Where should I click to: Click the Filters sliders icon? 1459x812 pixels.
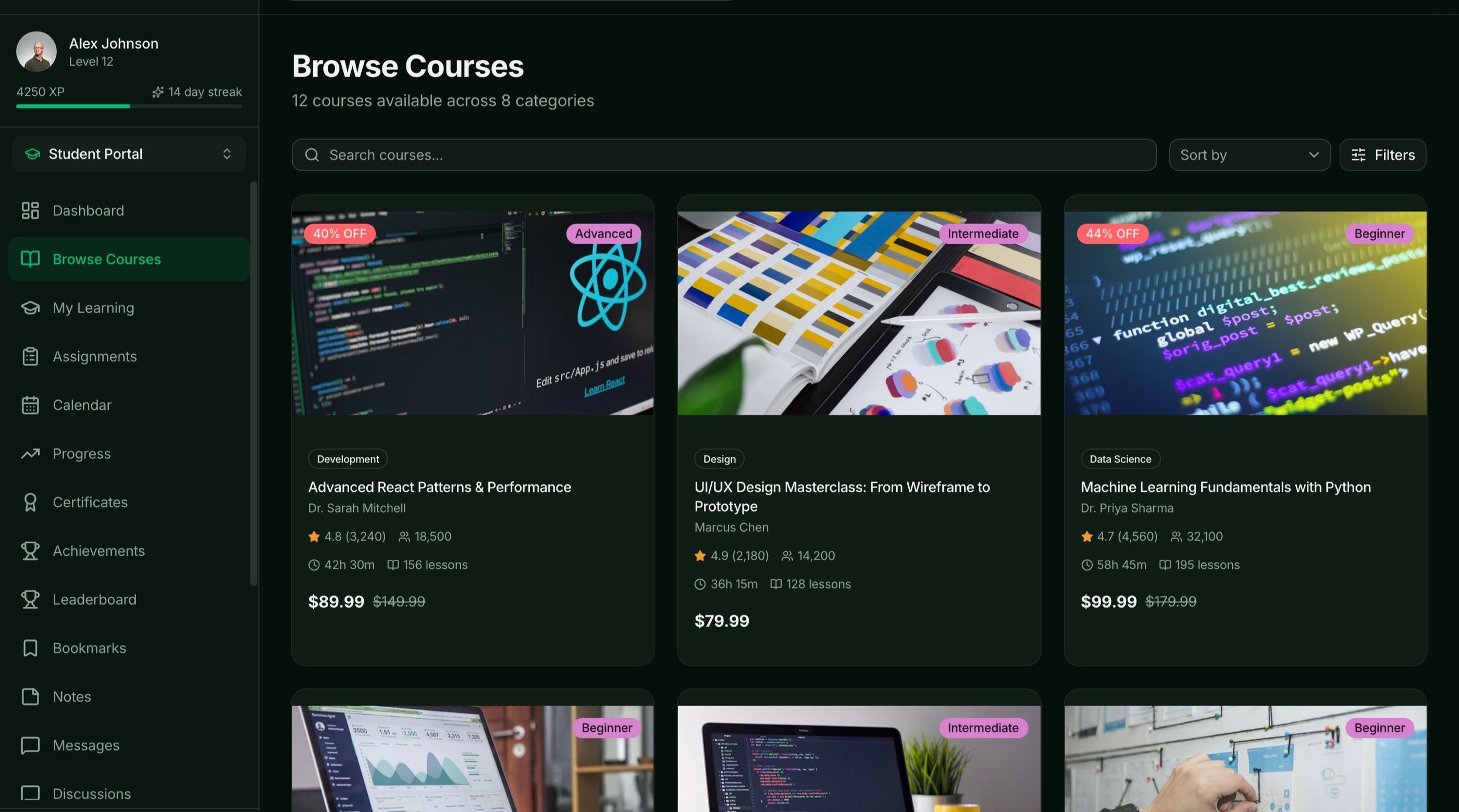pyautogui.click(x=1359, y=155)
